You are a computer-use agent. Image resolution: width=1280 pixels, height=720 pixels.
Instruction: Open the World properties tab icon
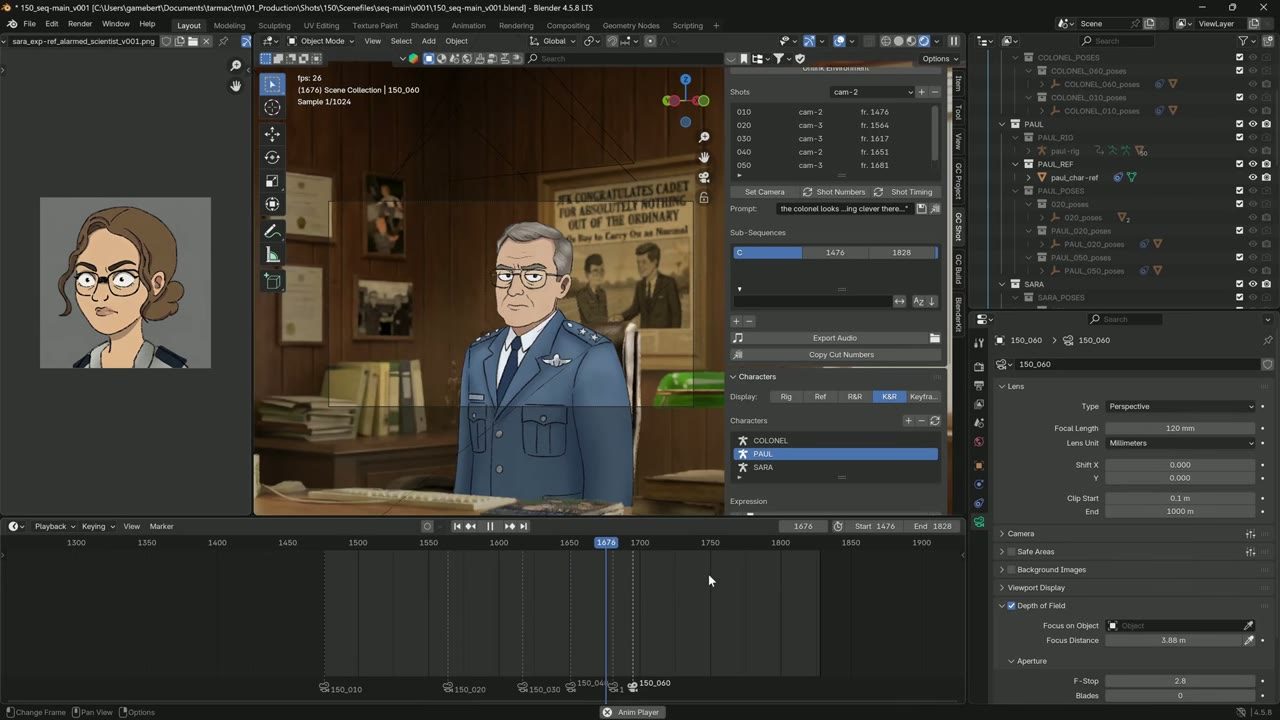[979, 441]
